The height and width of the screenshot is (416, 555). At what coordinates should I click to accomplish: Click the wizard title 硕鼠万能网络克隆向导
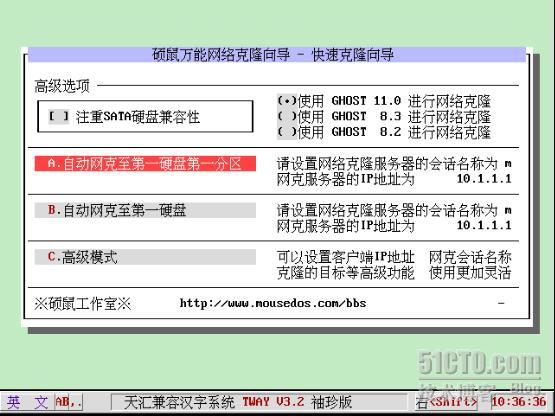(x=221, y=55)
